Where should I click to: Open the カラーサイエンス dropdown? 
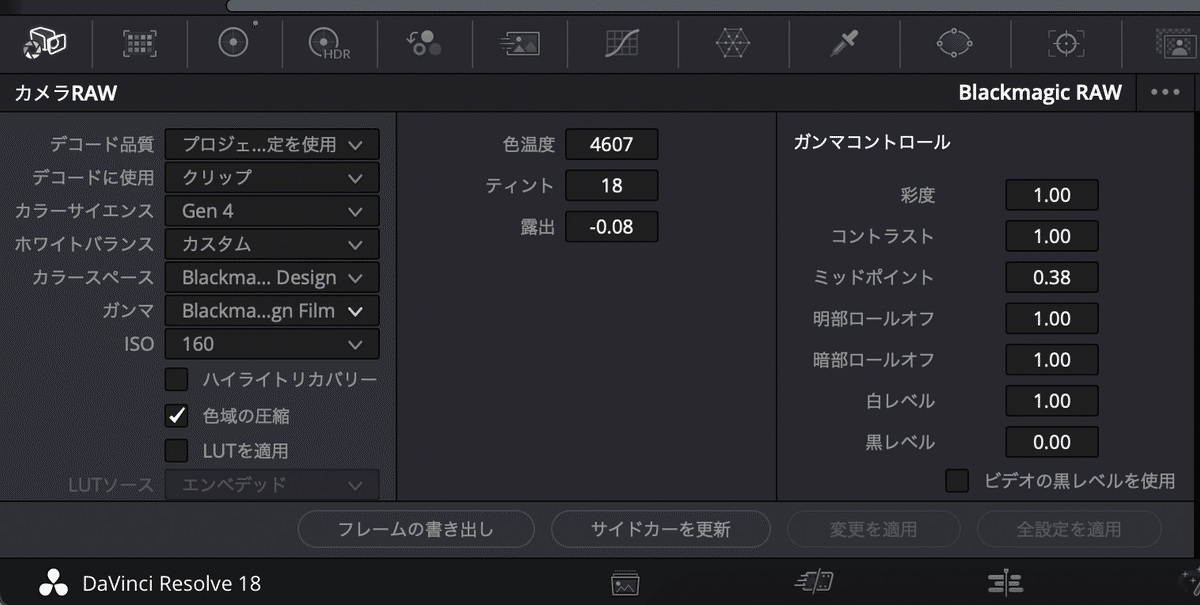click(x=271, y=211)
